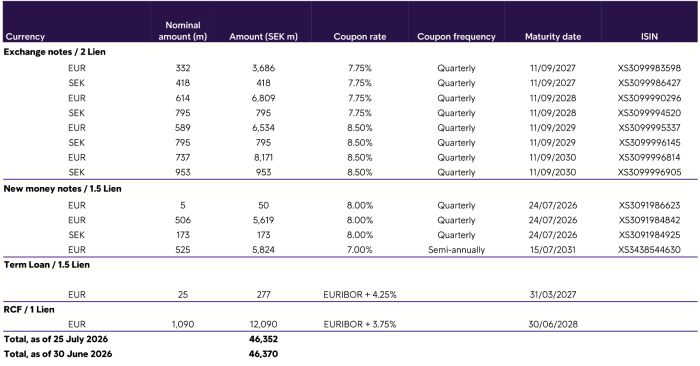Viewport: 700px width, 366px height.
Task: Click the Semi-annually coupon frequency
Action: pos(456,250)
